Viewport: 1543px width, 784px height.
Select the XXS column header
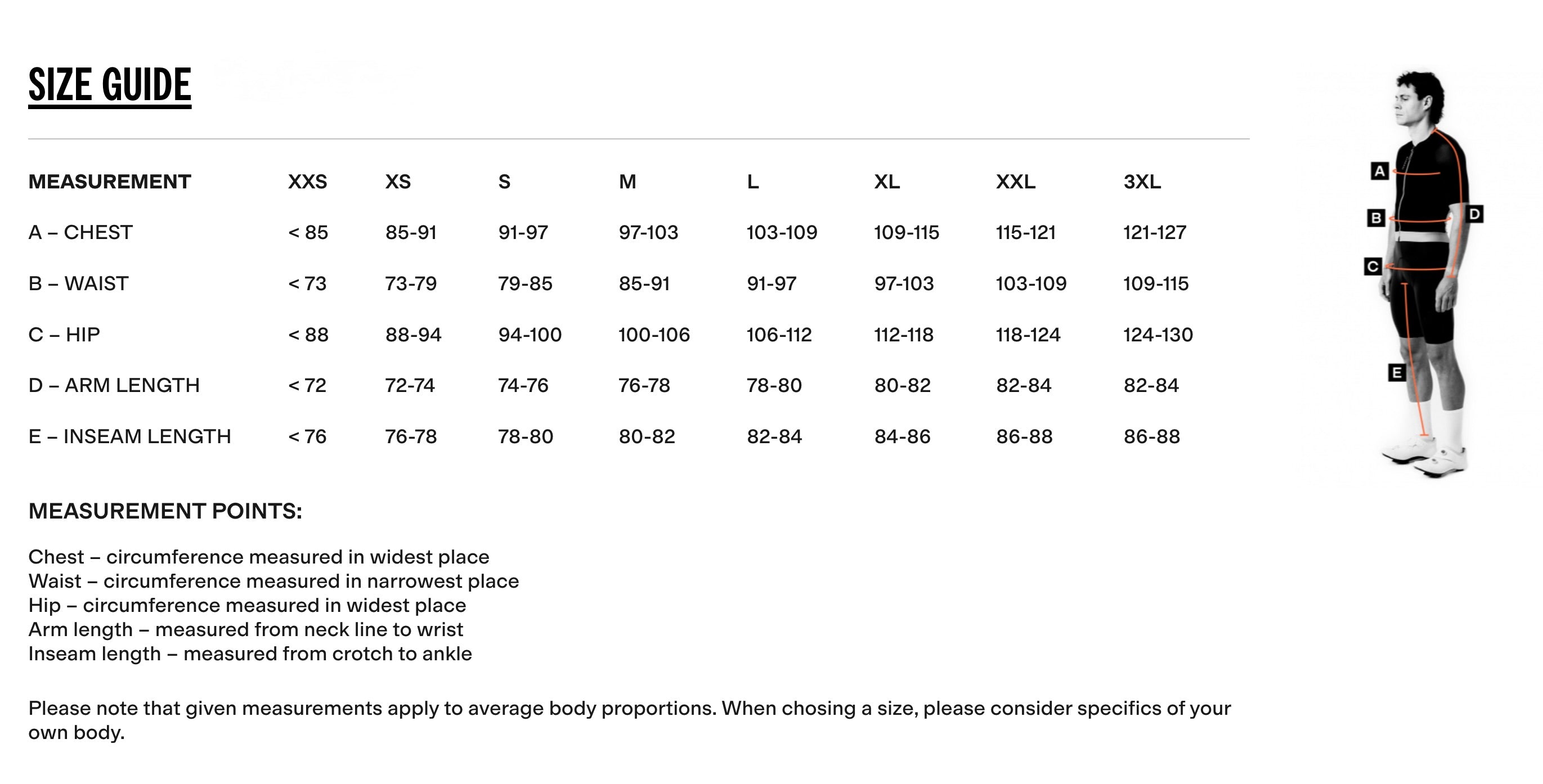point(307,181)
